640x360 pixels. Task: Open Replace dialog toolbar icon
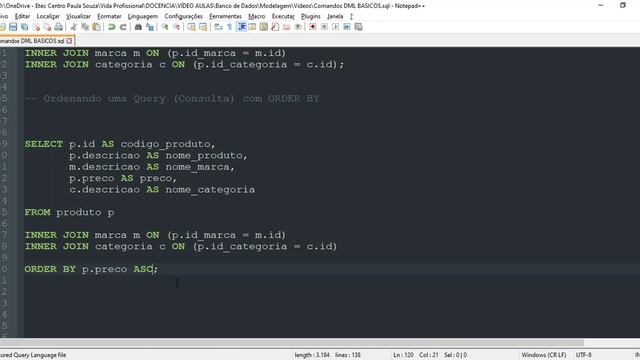pyautogui.click(x=150, y=27)
